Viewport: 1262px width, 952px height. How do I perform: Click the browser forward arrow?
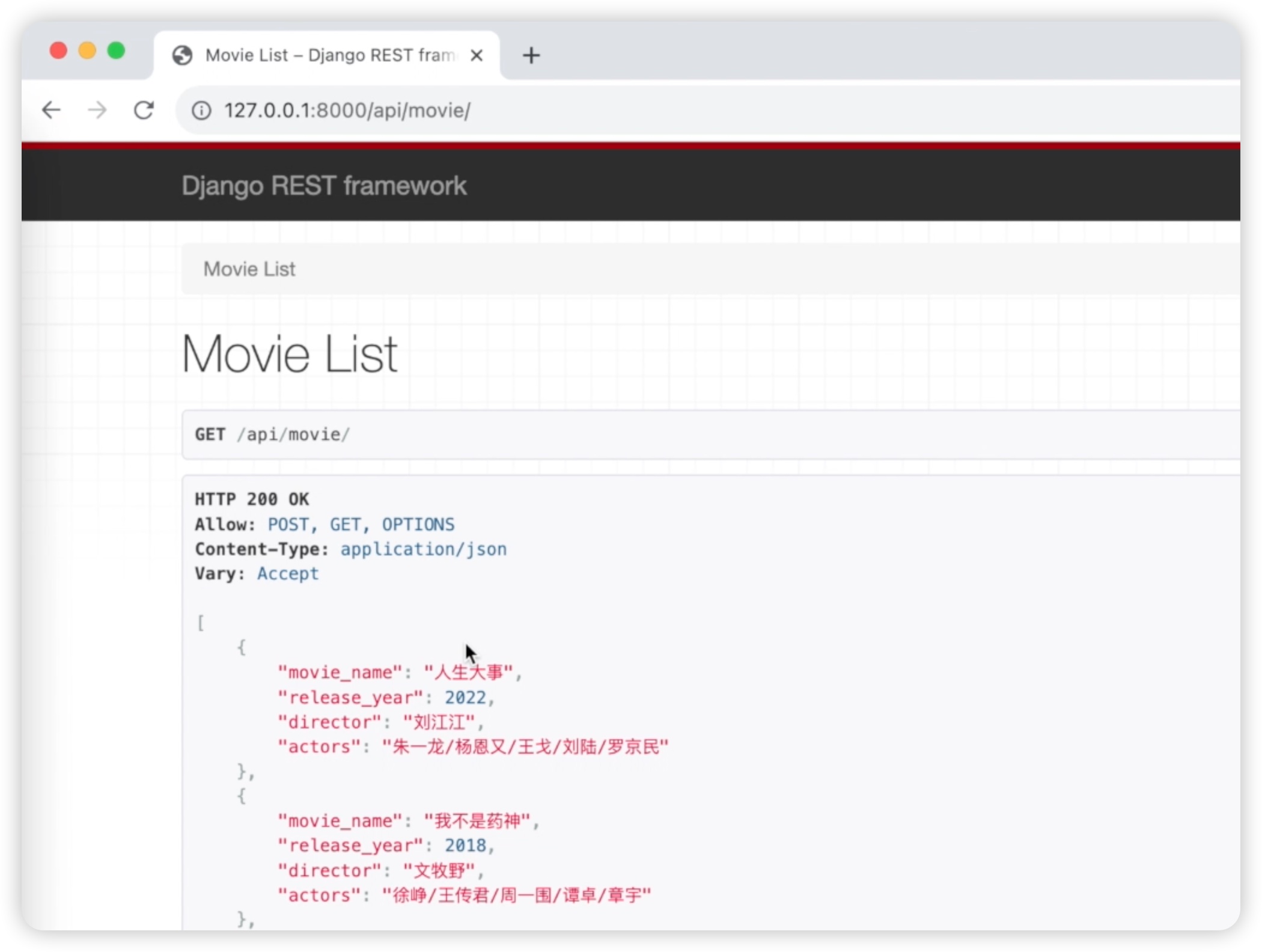click(97, 110)
